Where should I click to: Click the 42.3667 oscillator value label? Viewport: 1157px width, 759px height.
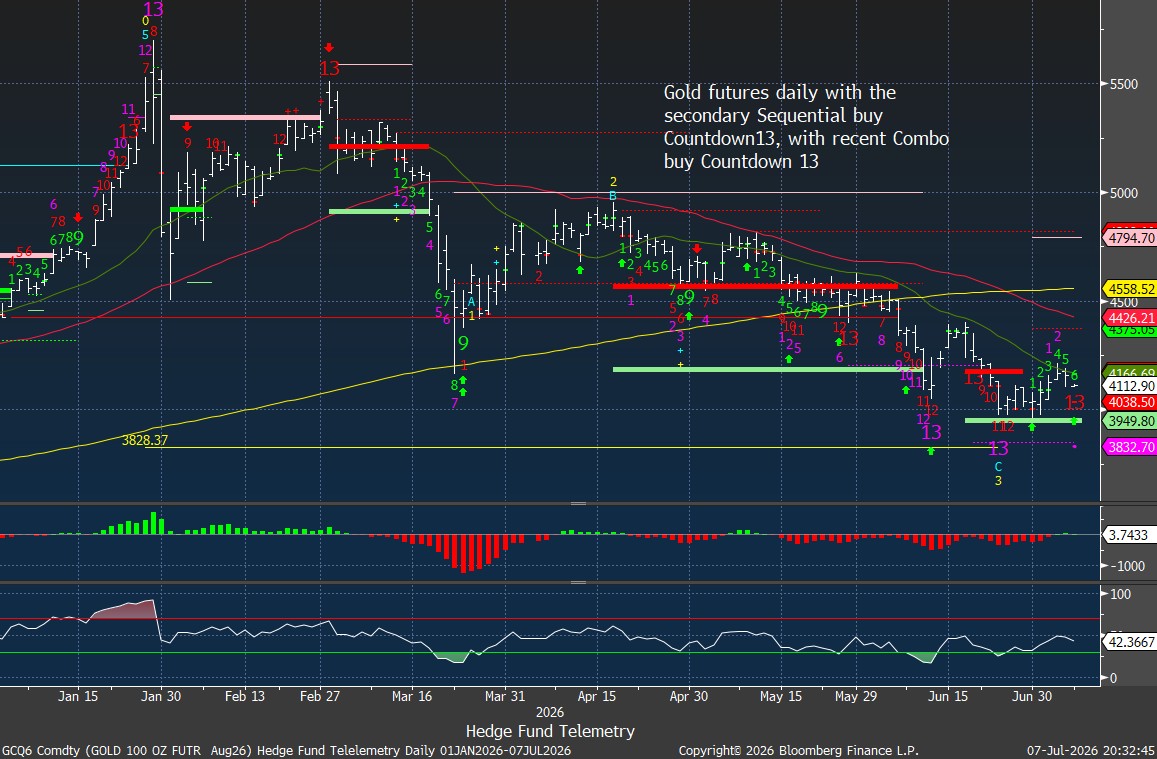click(x=1129, y=642)
